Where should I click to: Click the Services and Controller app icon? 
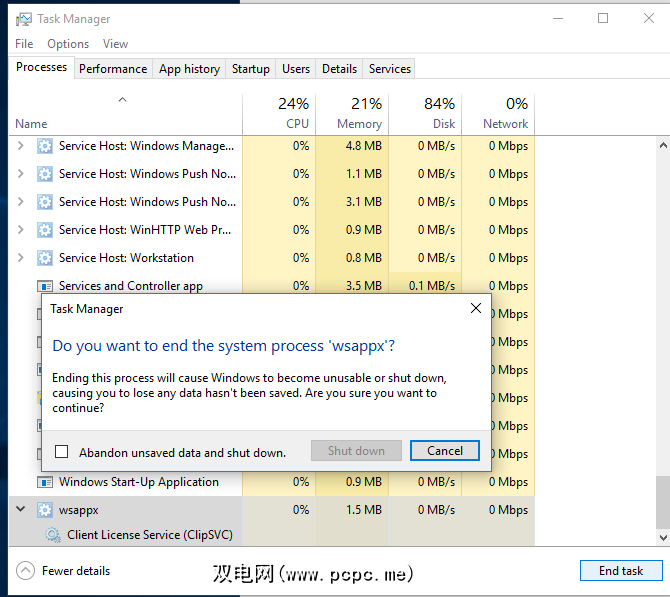(45, 286)
